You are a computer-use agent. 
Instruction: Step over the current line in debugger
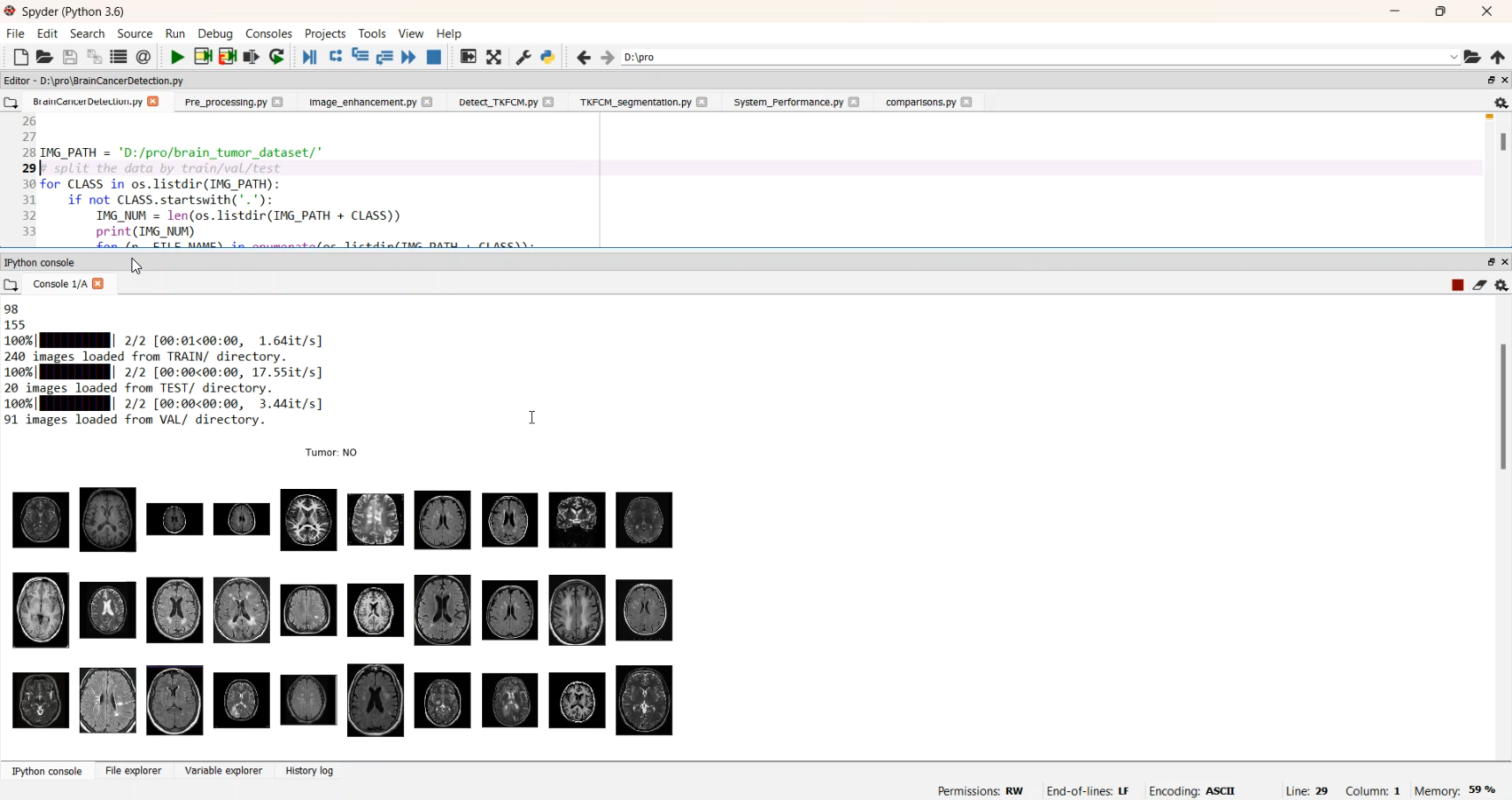point(336,58)
